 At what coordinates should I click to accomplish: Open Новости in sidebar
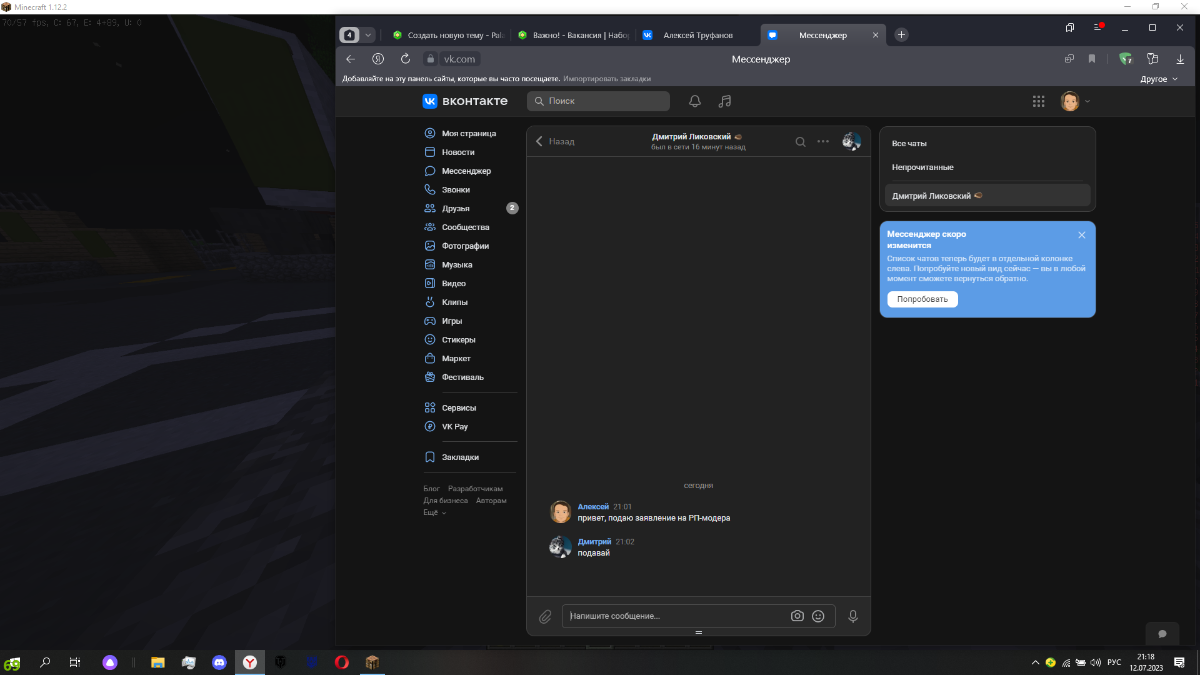point(460,152)
